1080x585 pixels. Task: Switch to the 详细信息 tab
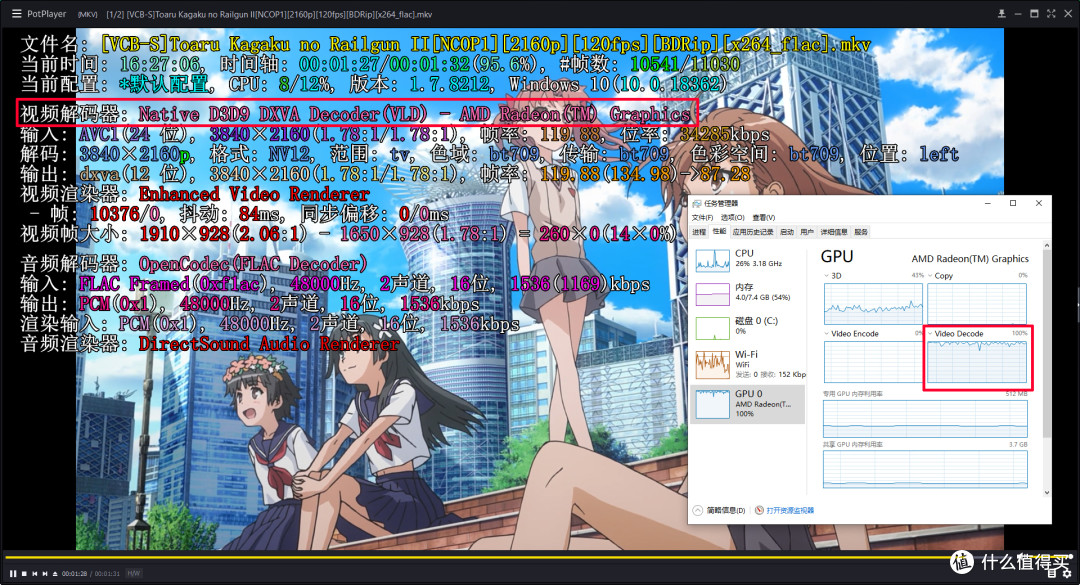point(834,232)
